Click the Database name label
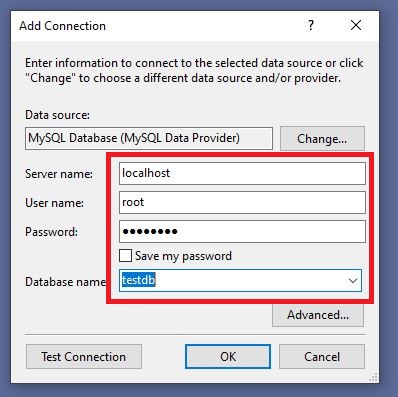398x397 pixels. tap(65, 282)
